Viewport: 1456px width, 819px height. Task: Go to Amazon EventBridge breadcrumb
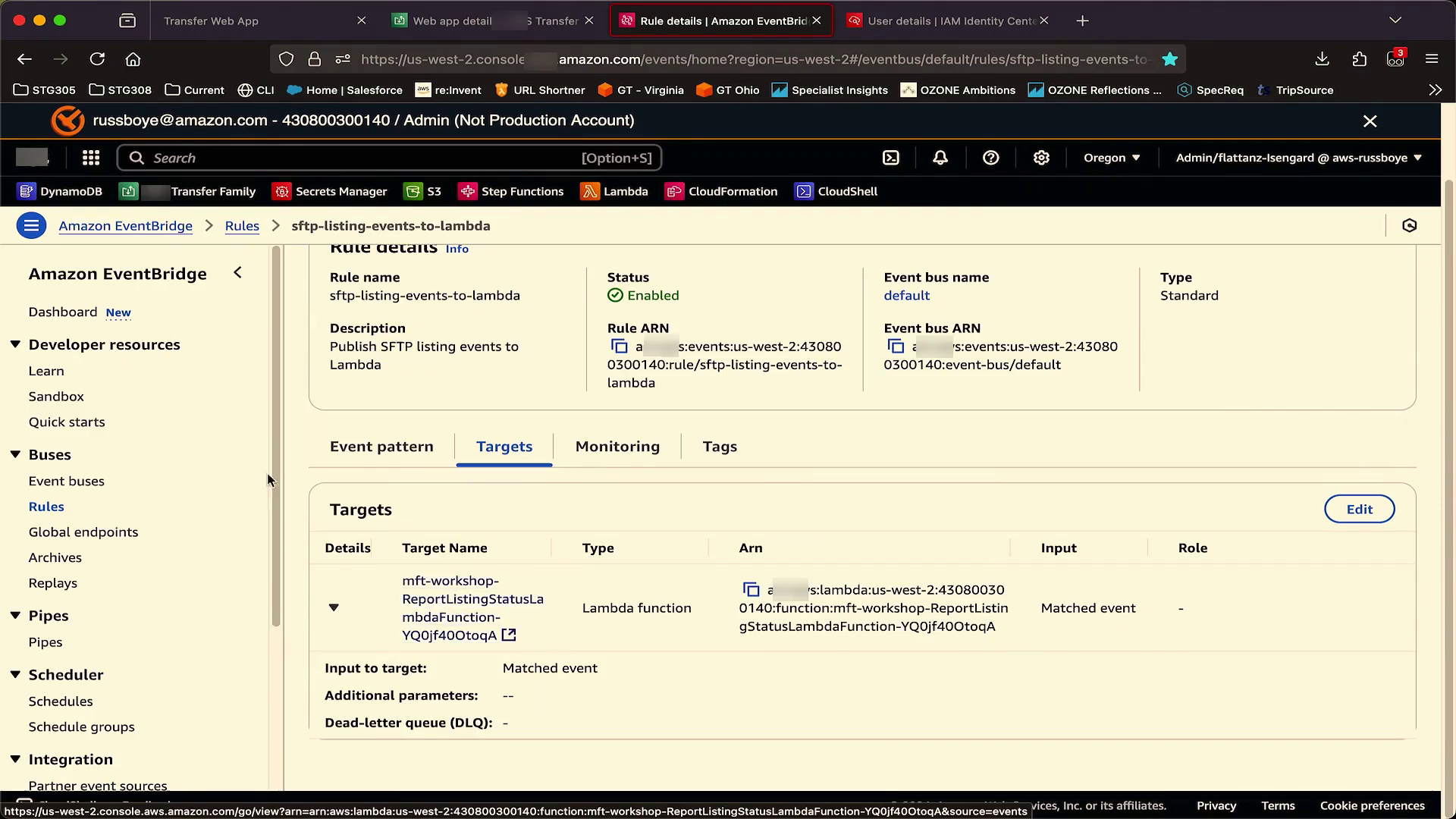125,225
